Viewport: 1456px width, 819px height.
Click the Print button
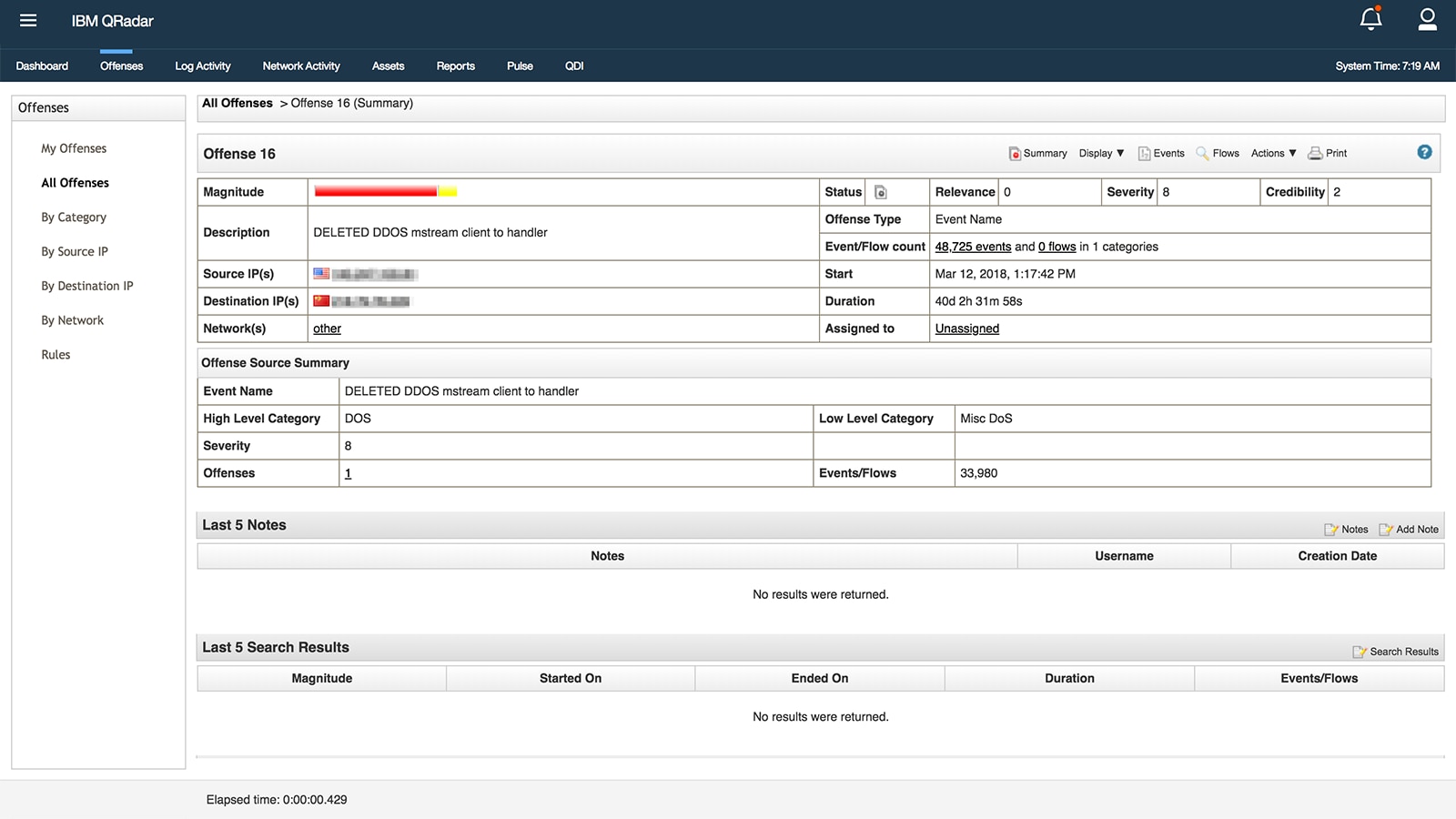click(1328, 153)
